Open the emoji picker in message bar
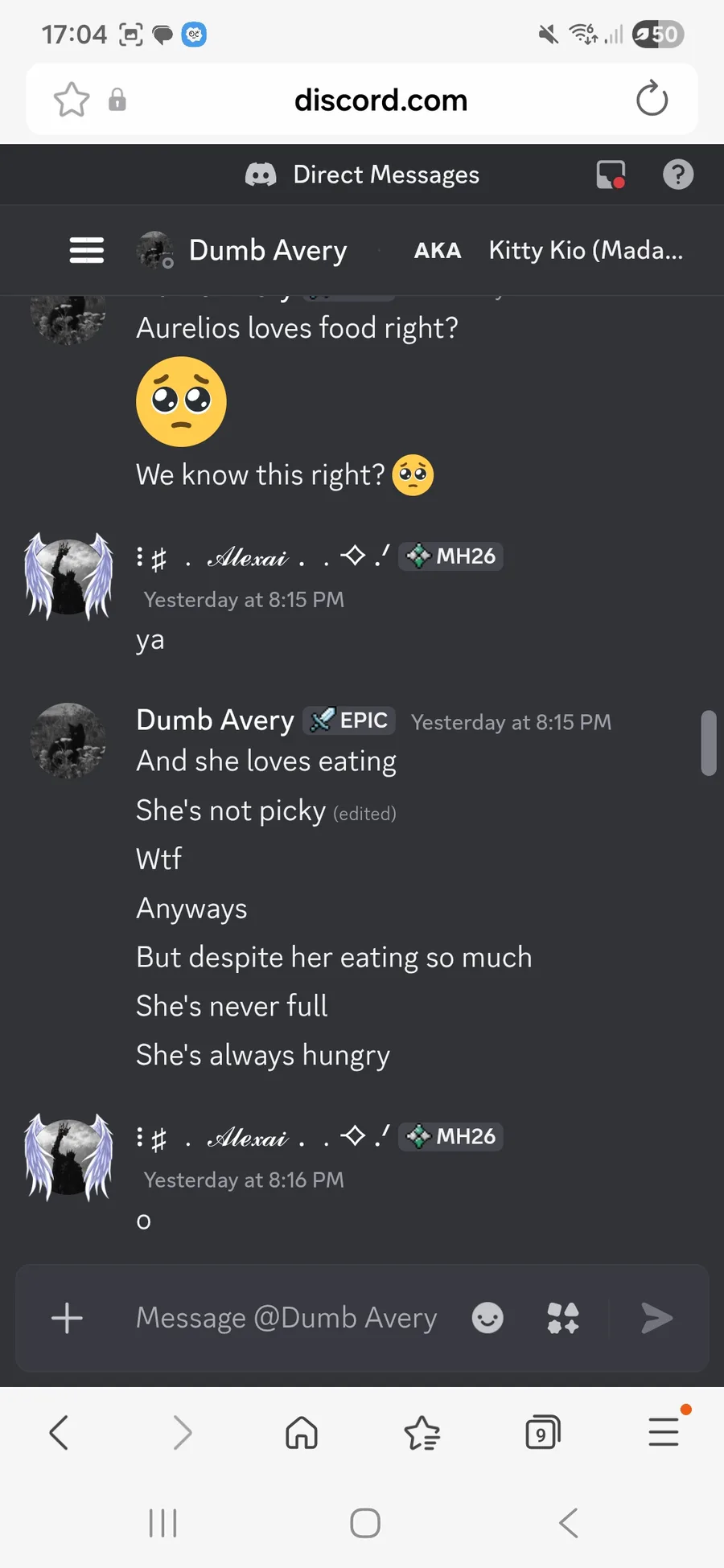Screen dimensions: 724x1568 point(487,1318)
